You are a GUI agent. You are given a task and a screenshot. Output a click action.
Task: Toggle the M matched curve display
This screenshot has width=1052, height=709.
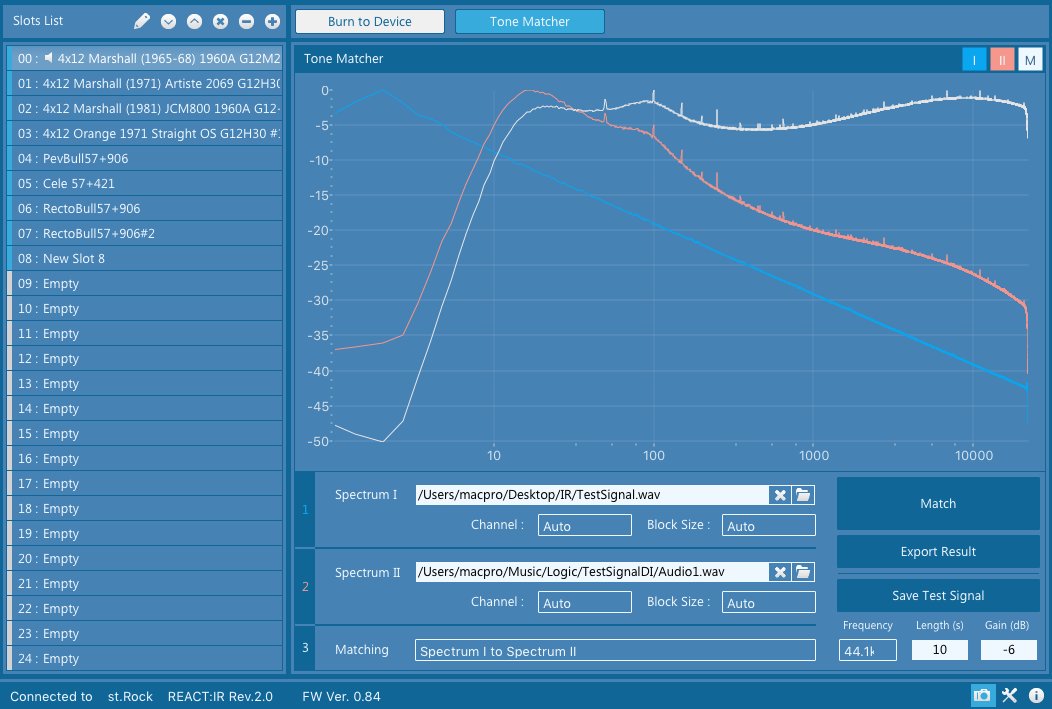[1030, 60]
